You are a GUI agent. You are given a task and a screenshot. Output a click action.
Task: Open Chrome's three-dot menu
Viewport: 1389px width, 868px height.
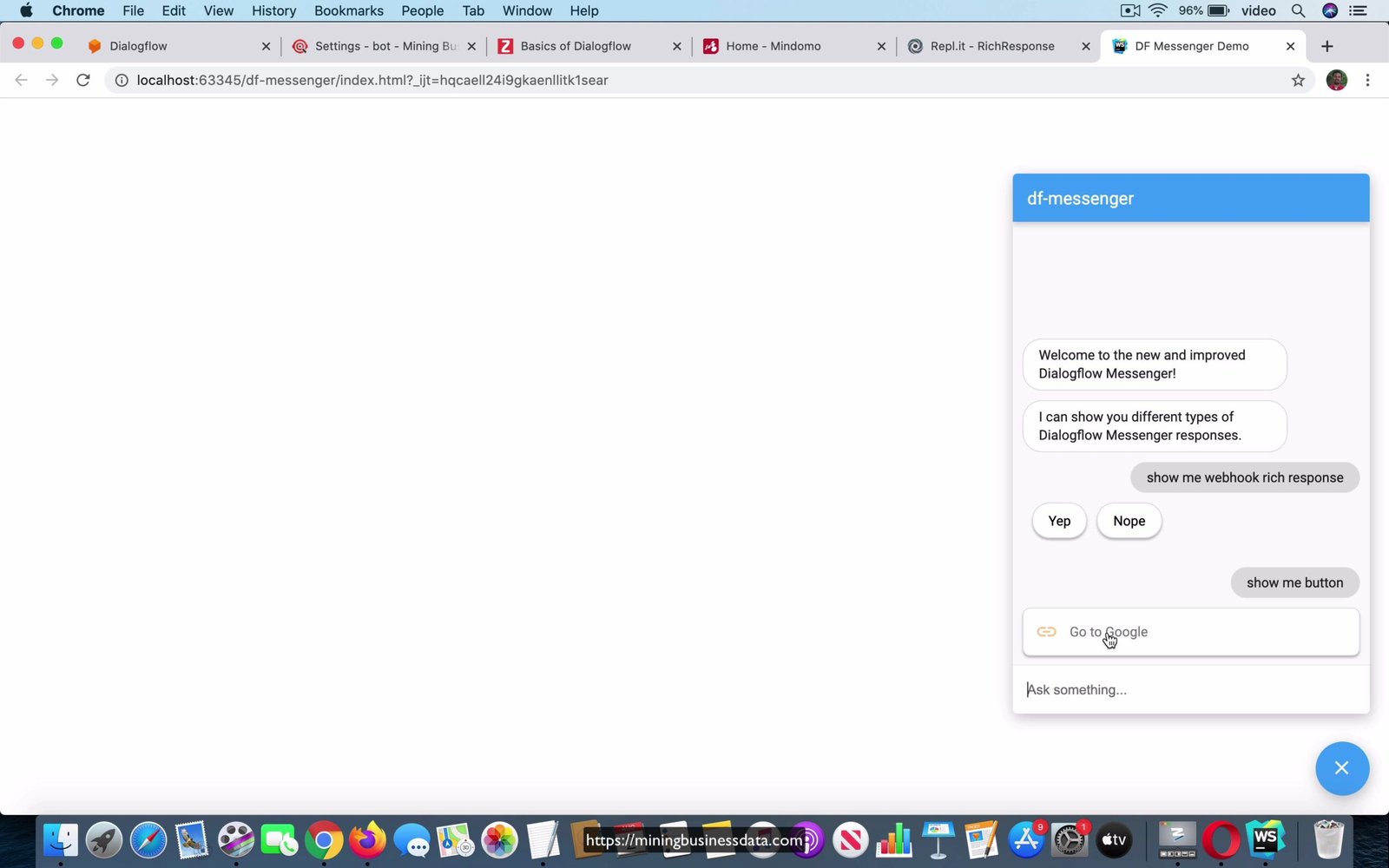(x=1367, y=80)
